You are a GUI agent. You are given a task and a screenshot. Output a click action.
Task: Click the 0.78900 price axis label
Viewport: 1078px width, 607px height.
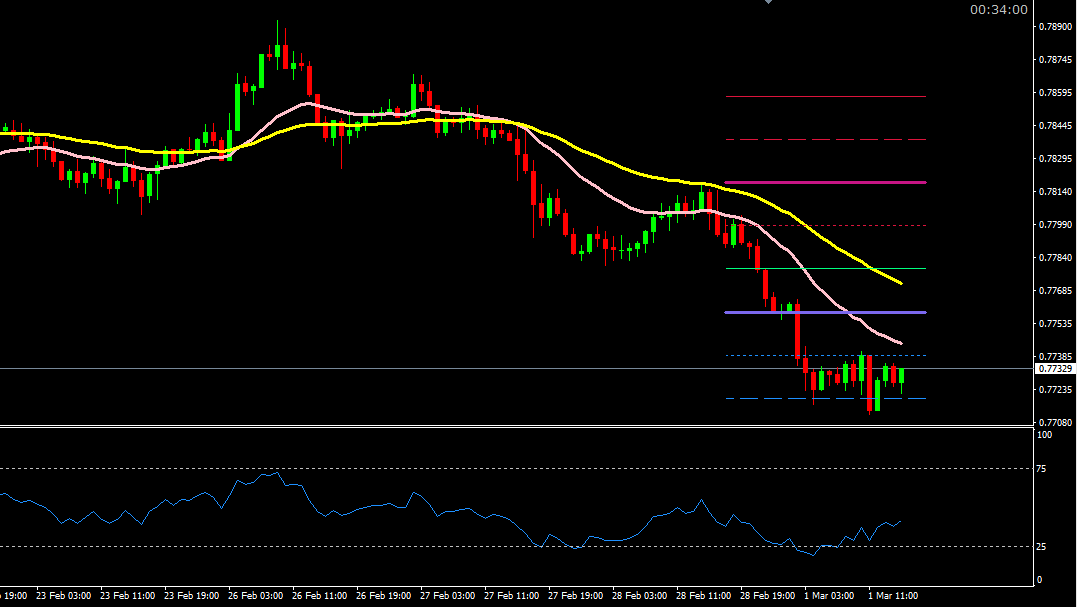click(x=1055, y=27)
